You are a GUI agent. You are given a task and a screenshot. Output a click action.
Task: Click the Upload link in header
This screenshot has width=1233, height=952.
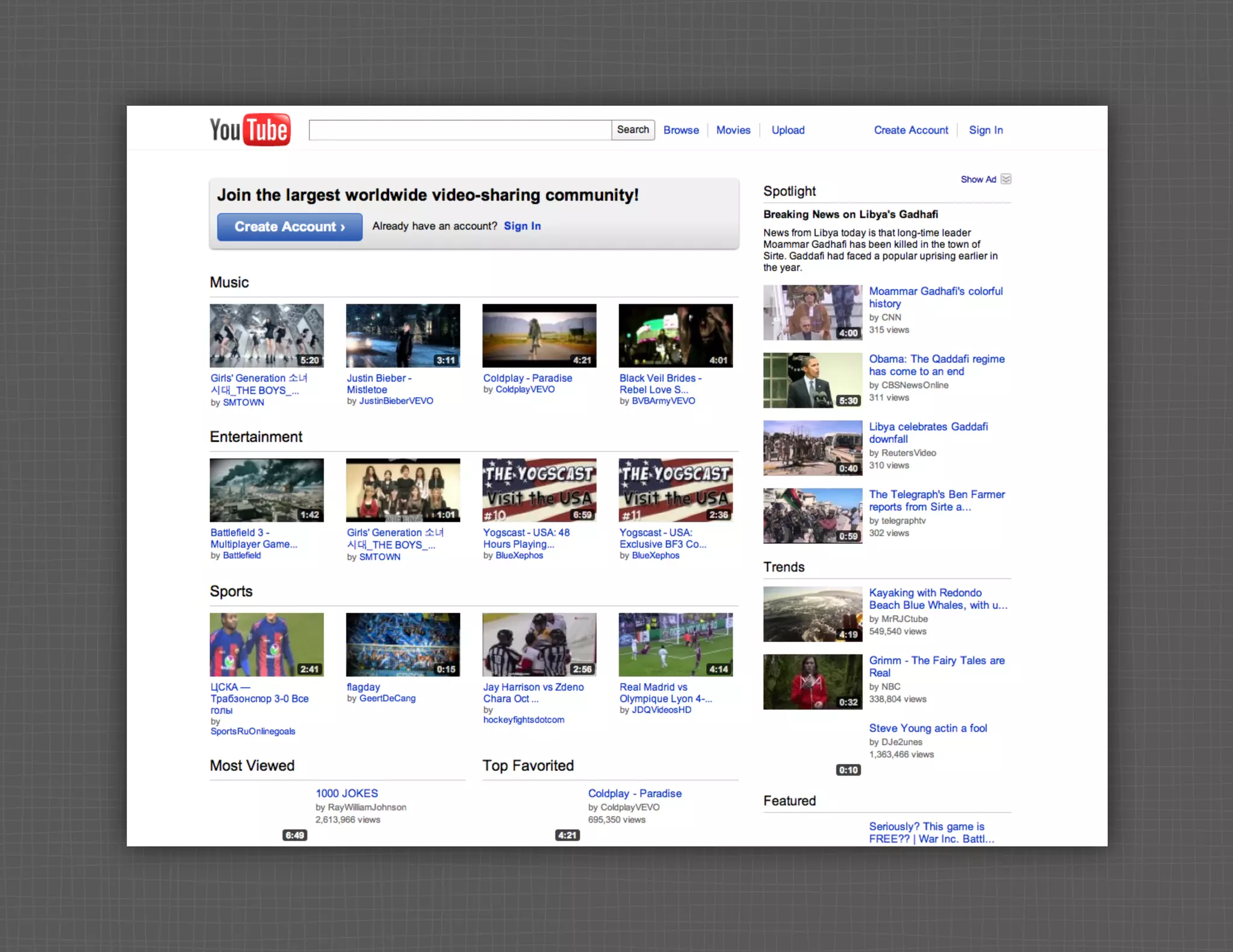787,130
